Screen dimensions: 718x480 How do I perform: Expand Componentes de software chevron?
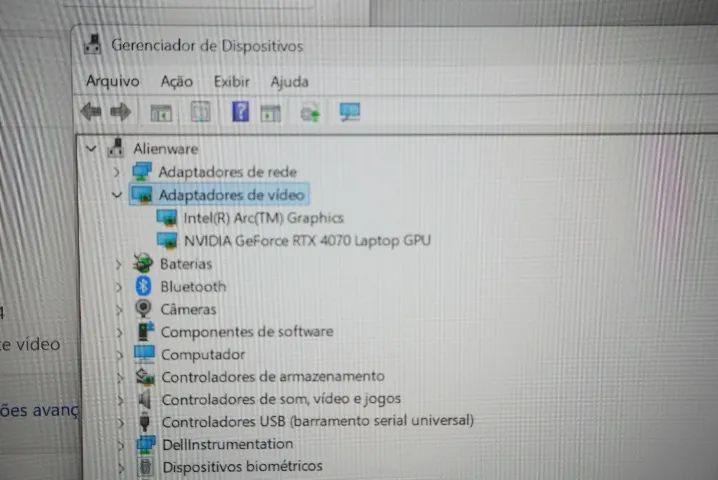point(120,333)
